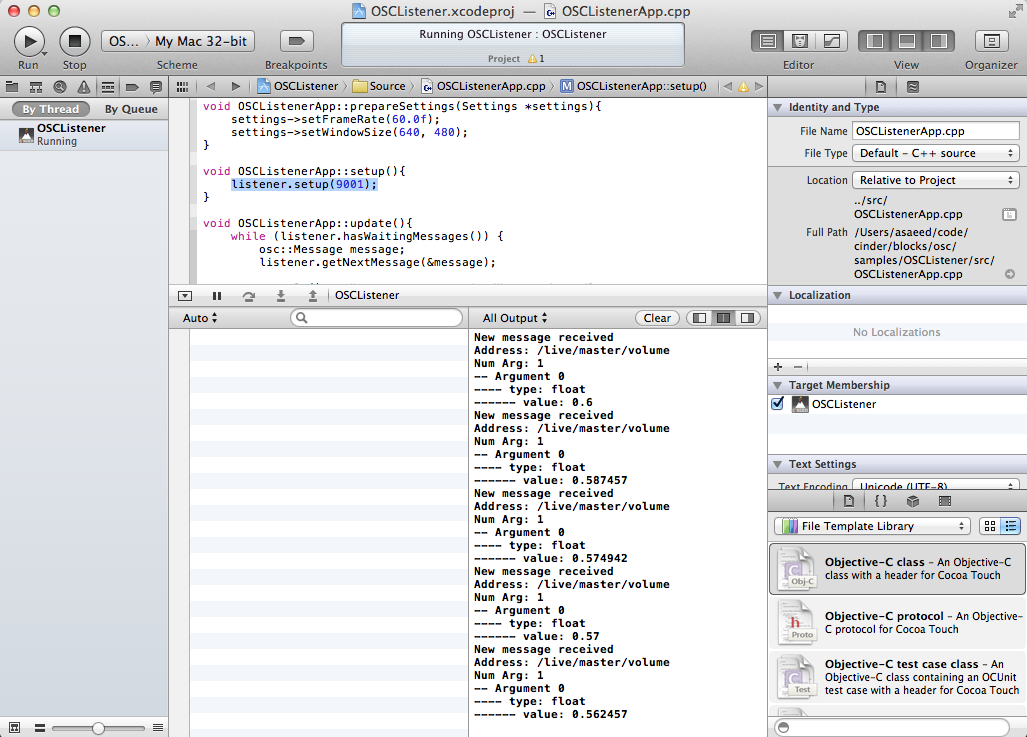
Task: Switch to By Thread view
Action: pos(50,109)
